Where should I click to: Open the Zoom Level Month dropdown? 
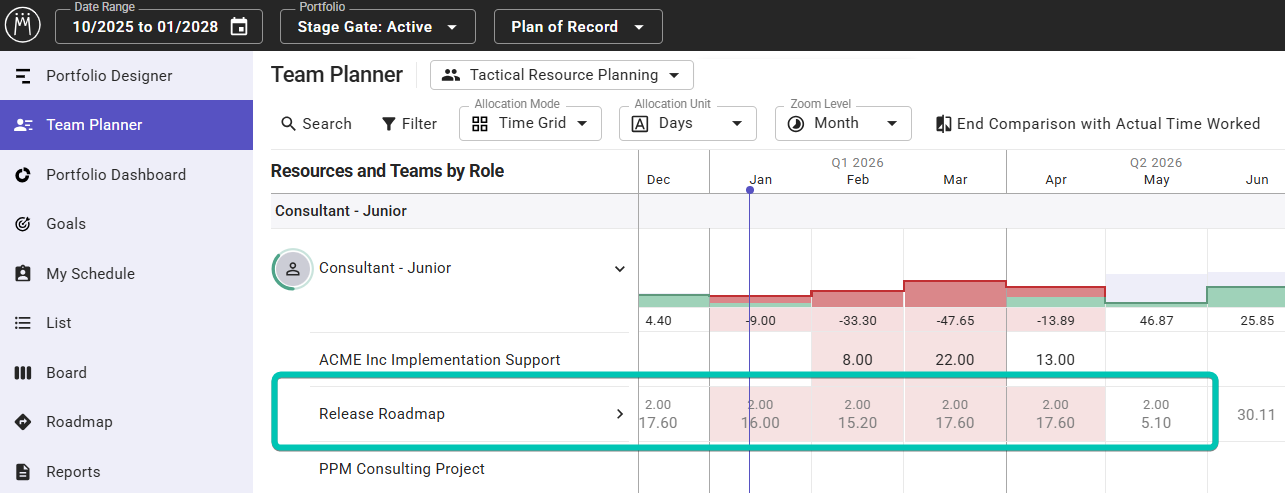click(842, 123)
